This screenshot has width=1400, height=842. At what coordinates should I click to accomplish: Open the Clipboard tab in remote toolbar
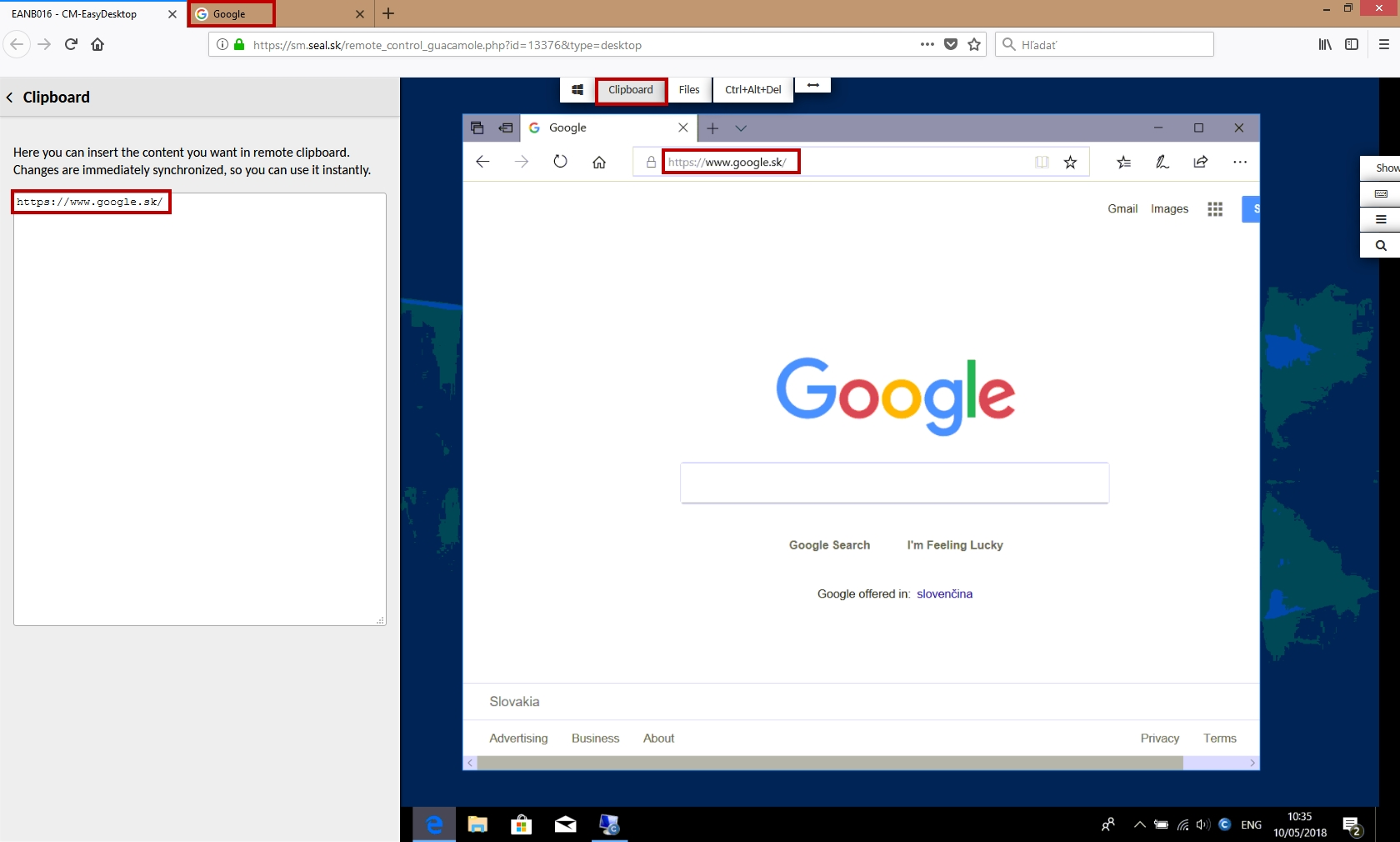click(631, 89)
